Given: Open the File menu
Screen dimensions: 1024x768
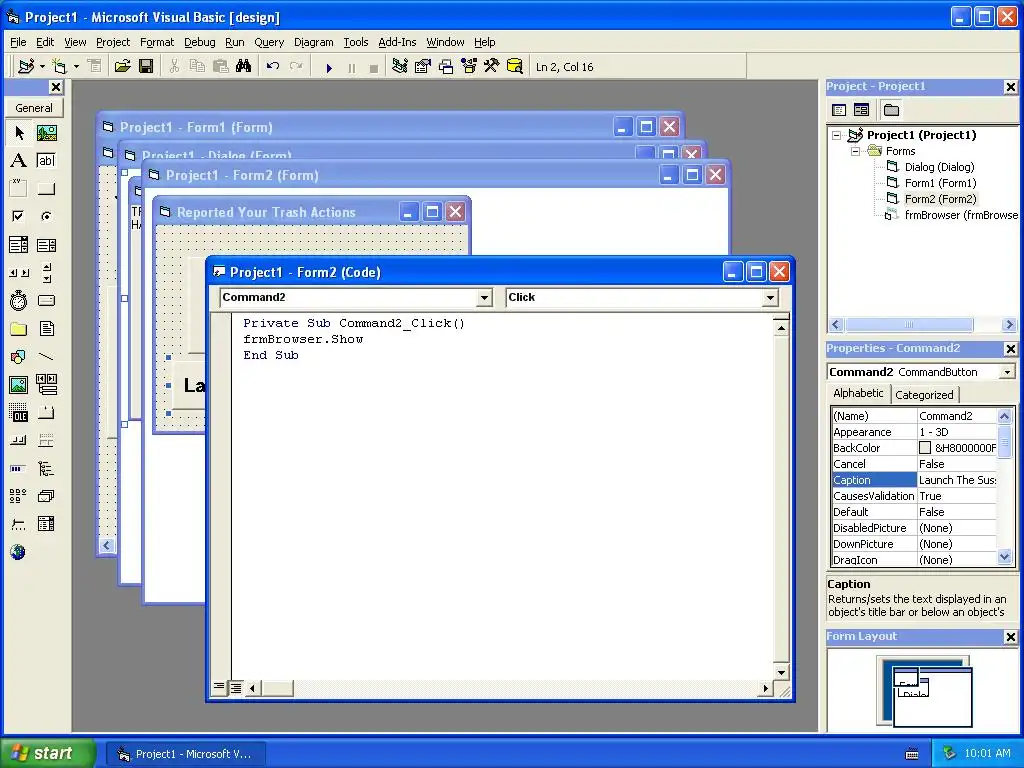Looking at the screenshot, I should pos(18,42).
